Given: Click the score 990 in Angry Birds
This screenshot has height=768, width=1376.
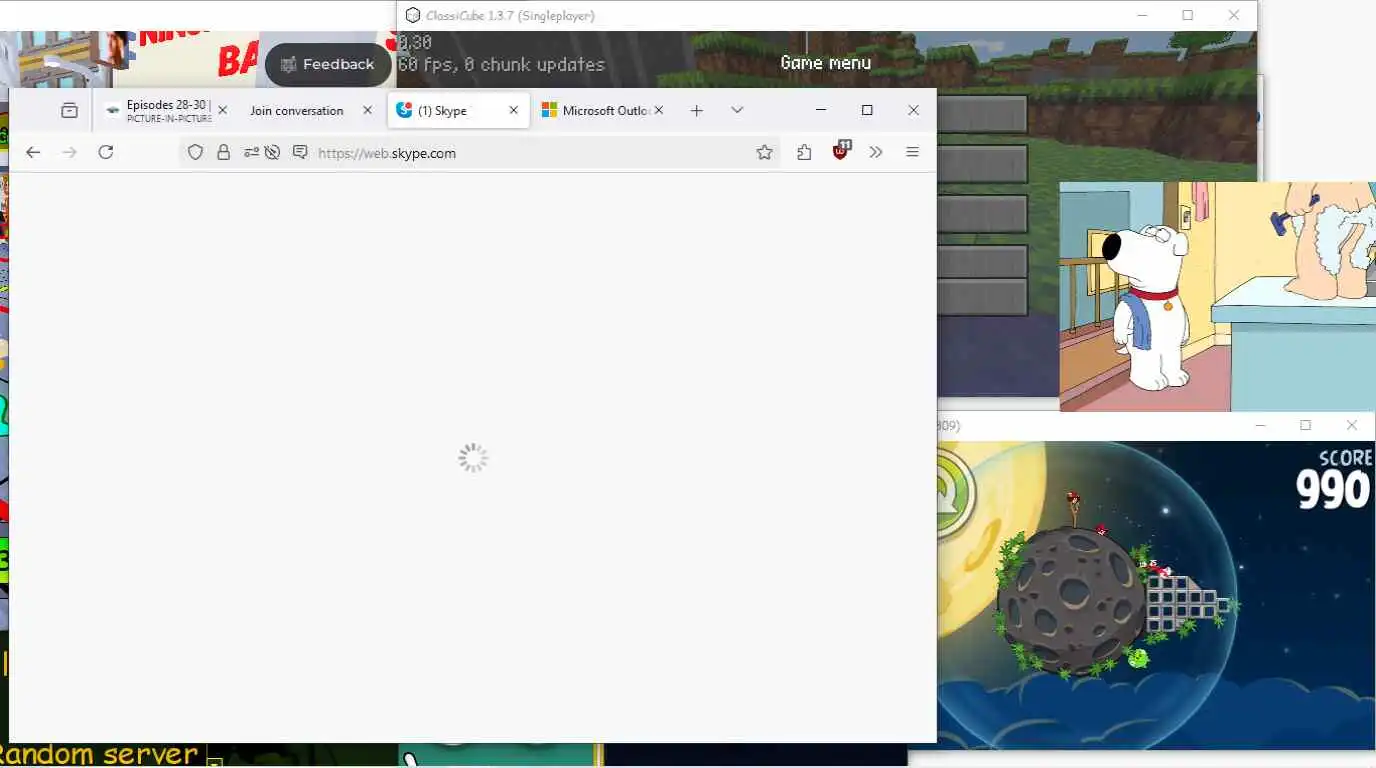Looking at the screenshot, I should pyautogui.click(x=1334, y=488).
